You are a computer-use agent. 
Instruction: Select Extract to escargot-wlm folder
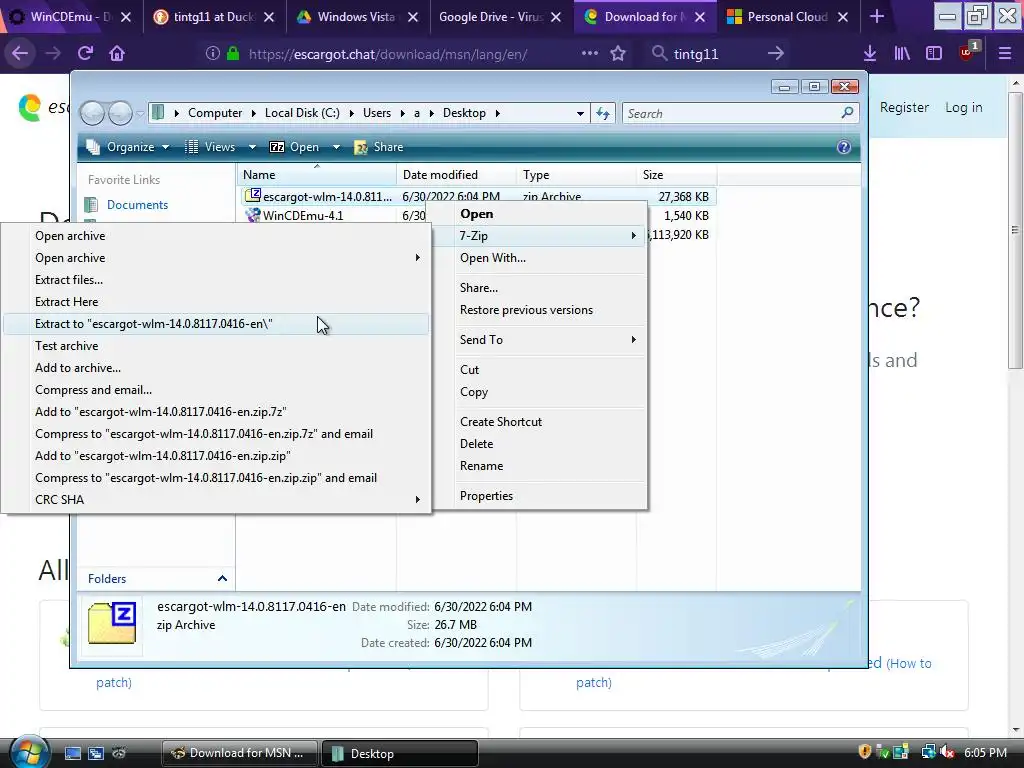click(x=216, y=324)
